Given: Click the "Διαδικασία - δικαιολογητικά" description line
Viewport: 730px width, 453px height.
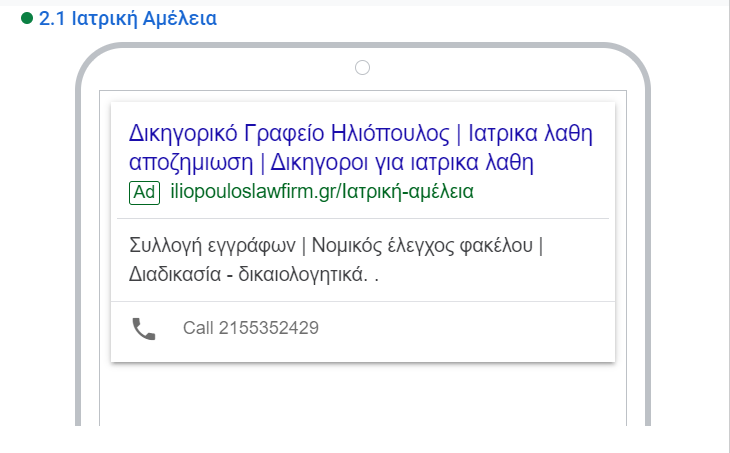Looking at the screenshot, I should [246, 273].
